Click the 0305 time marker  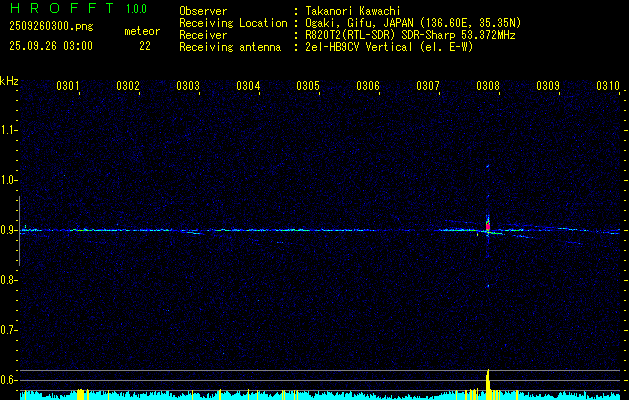[308, 85]
